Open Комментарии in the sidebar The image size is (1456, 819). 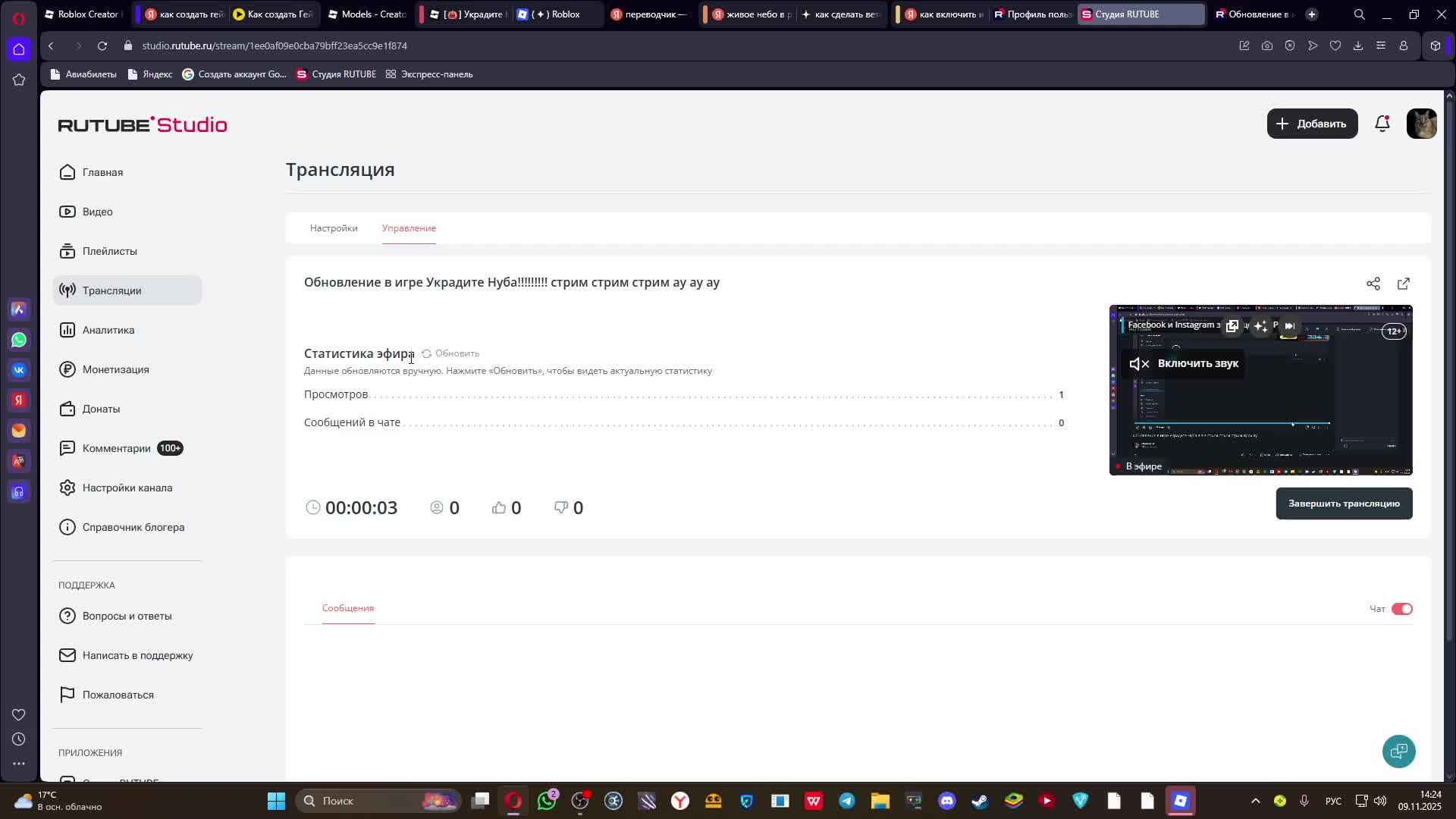coord(116,448)
